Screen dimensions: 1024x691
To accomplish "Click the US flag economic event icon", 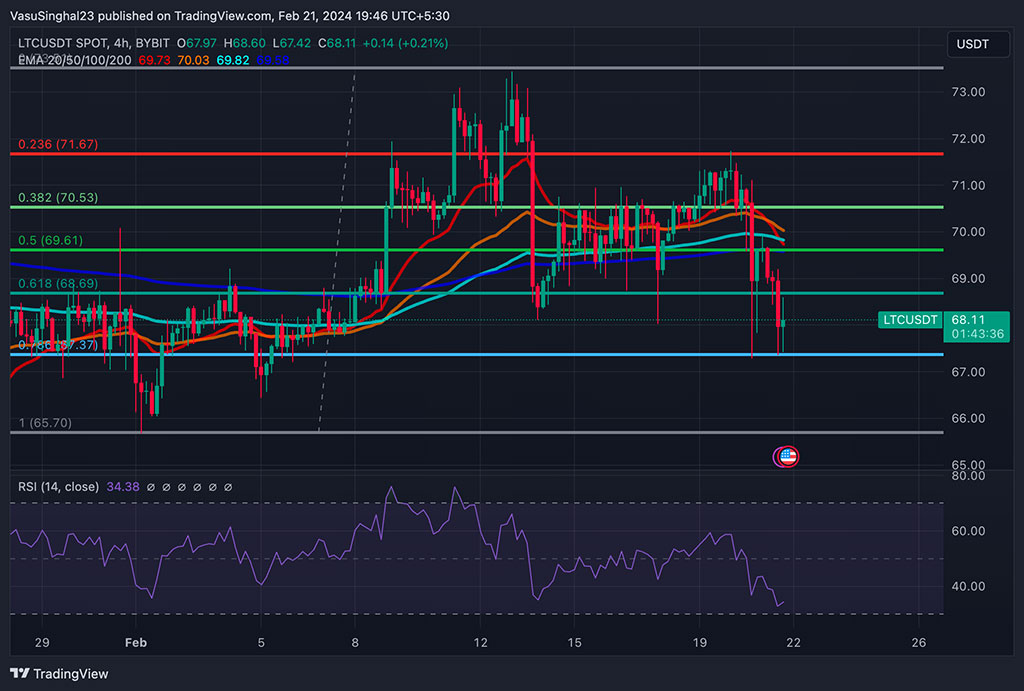I will coord(787,457).
